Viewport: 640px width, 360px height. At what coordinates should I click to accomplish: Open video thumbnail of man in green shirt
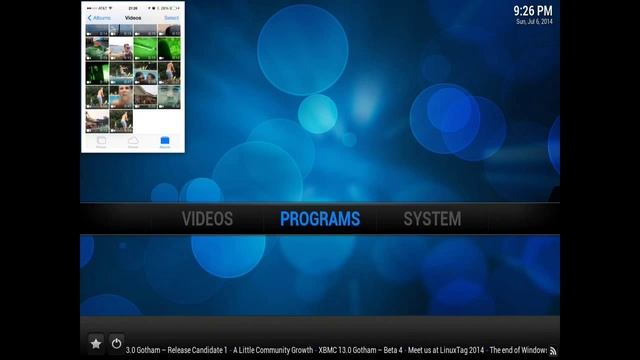(x=97, y=49)
